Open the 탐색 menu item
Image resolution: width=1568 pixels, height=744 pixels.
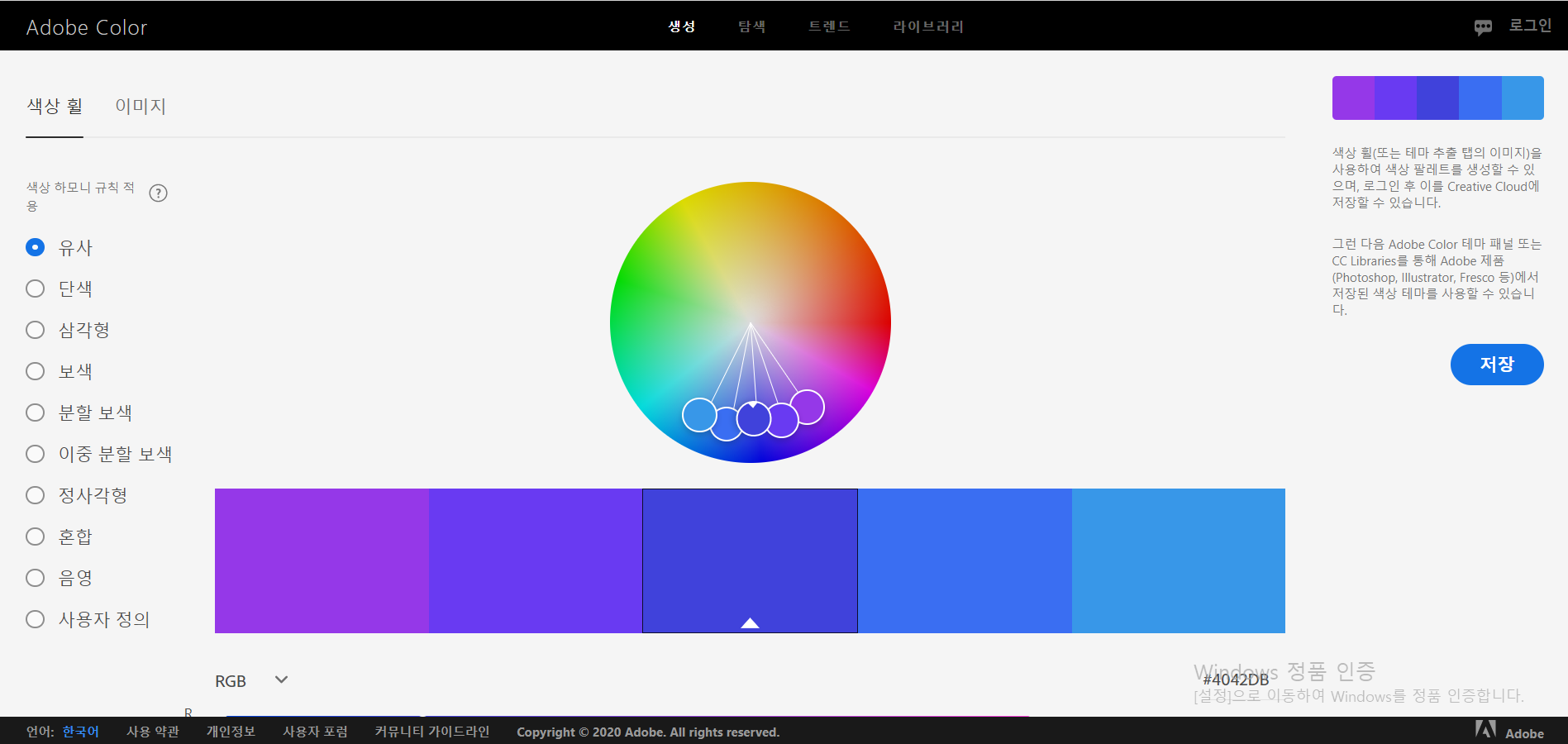752,26
